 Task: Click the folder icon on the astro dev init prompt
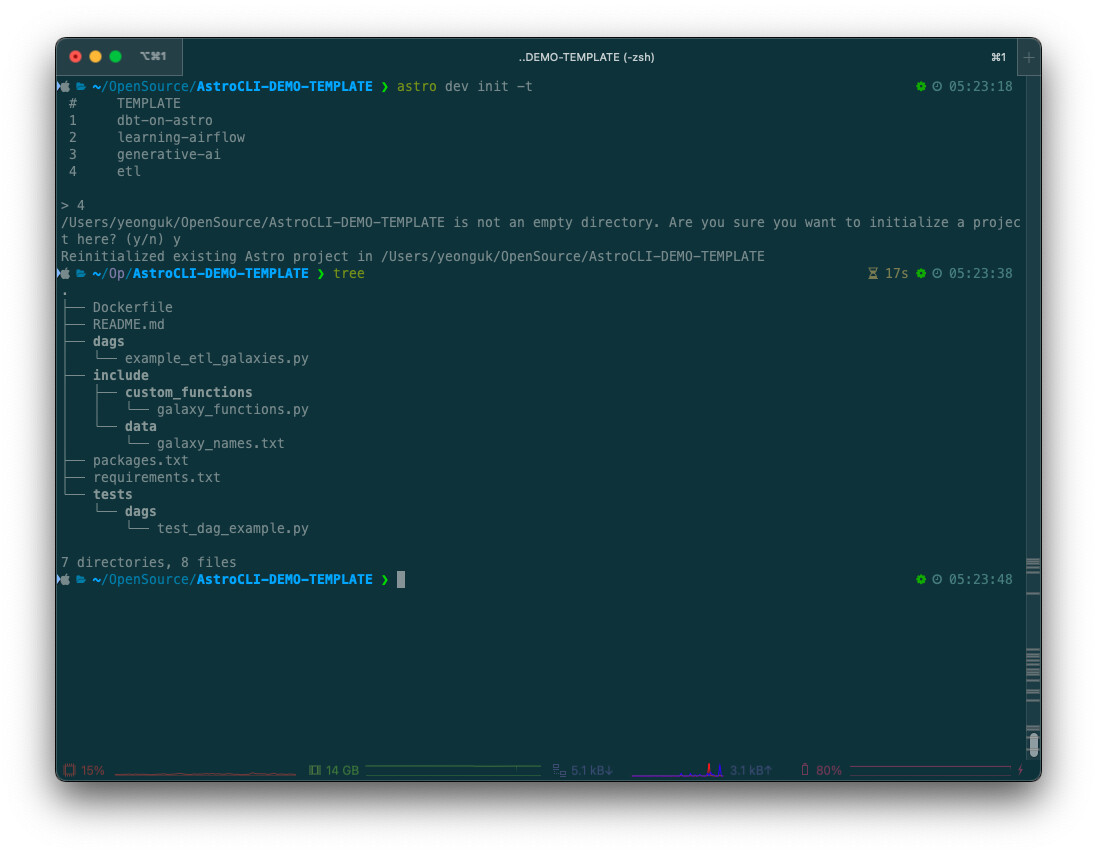pyautogui.click(x=80, y=87)
